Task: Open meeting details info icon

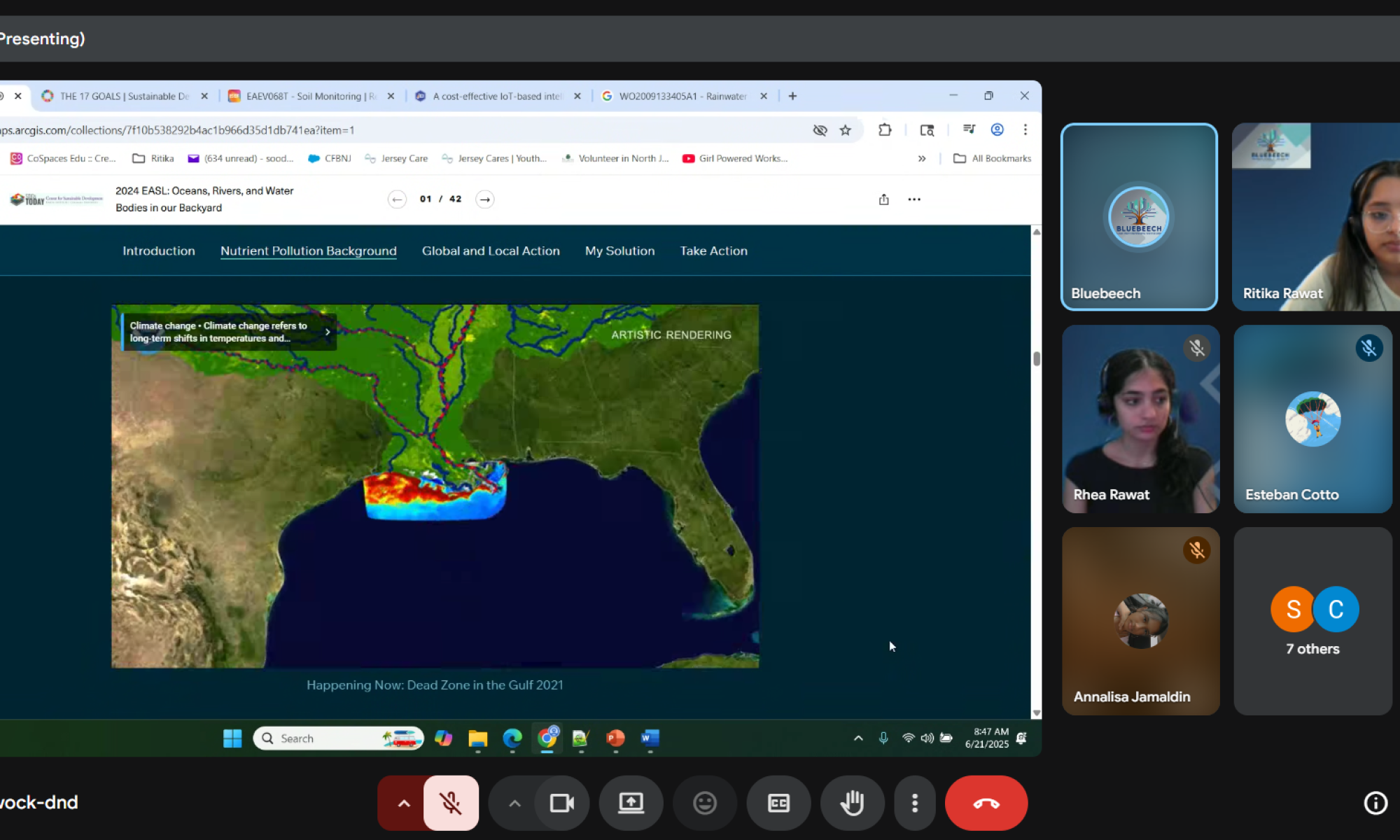Action: [x=1375, y=803]
